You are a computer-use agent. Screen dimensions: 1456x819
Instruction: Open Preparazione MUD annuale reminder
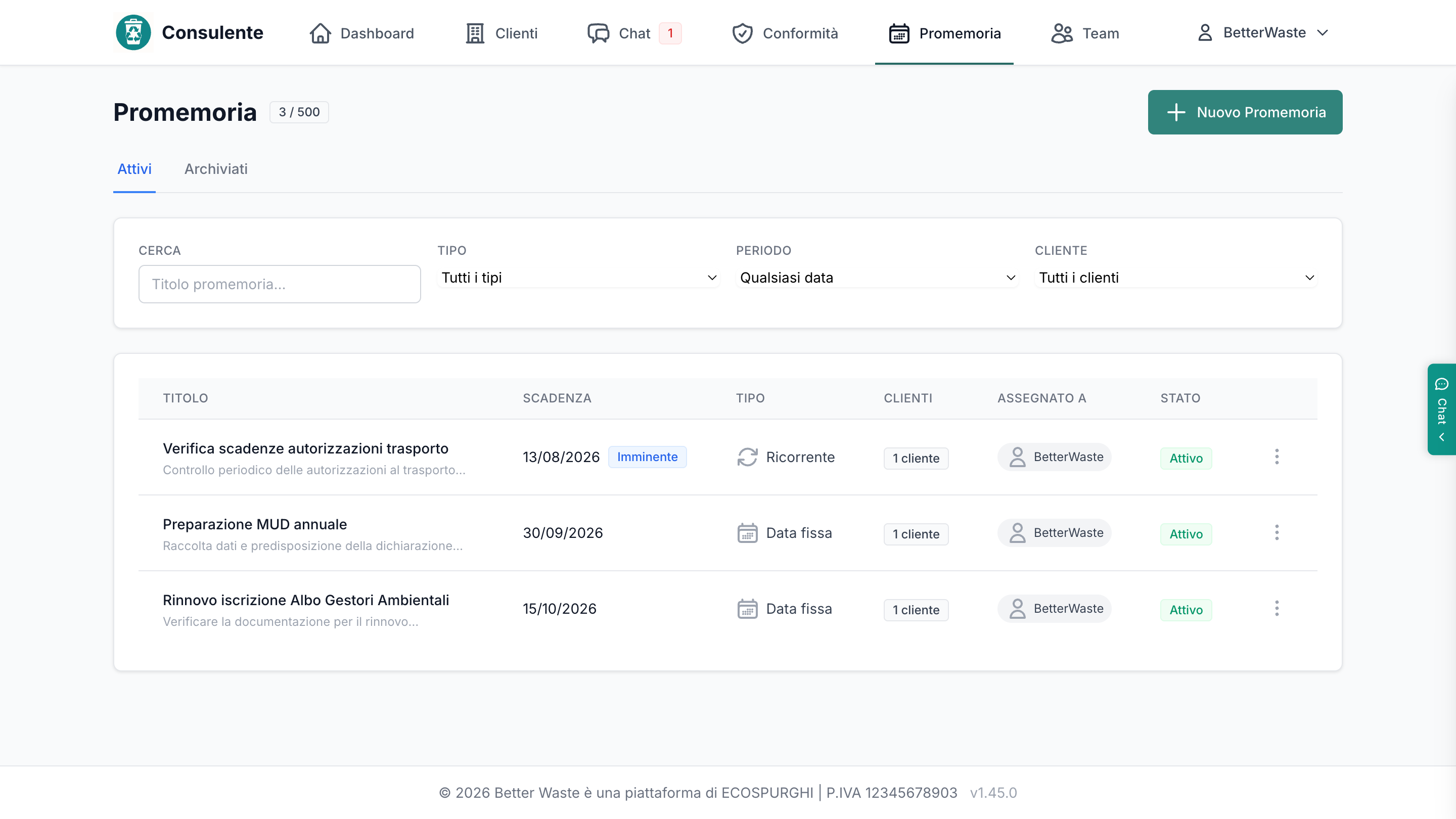click(x=255, y=524)
